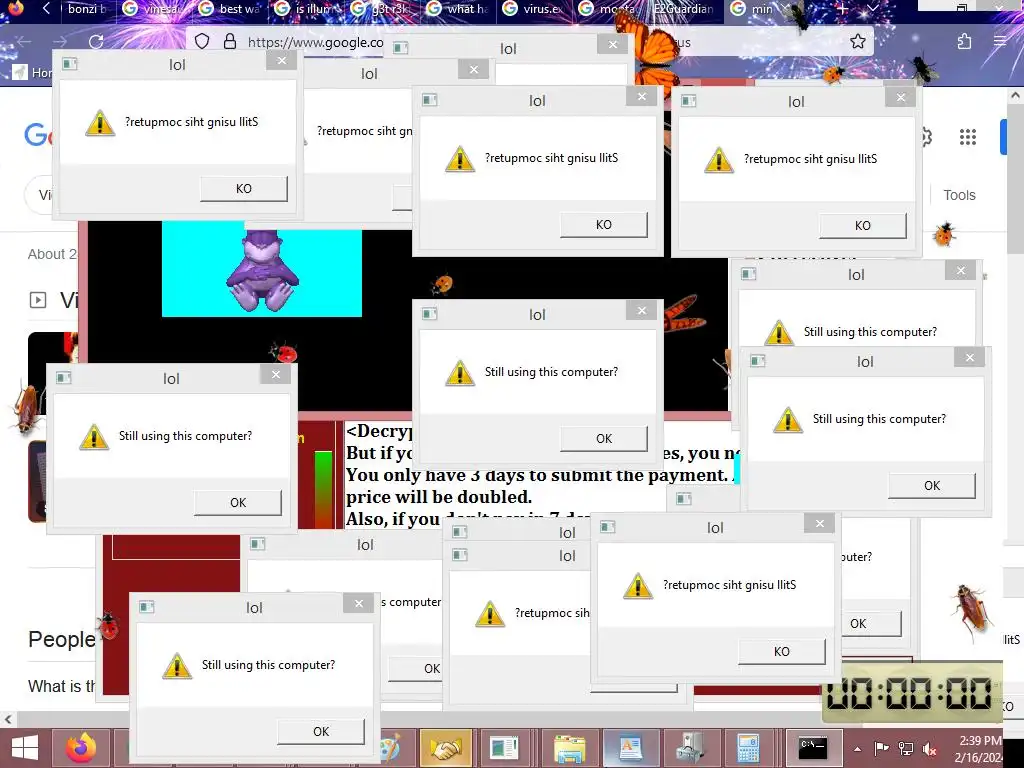The image size is (1024, 768).
Task: Click the Action Center flag tray icon
Action: tap(882, 749)
